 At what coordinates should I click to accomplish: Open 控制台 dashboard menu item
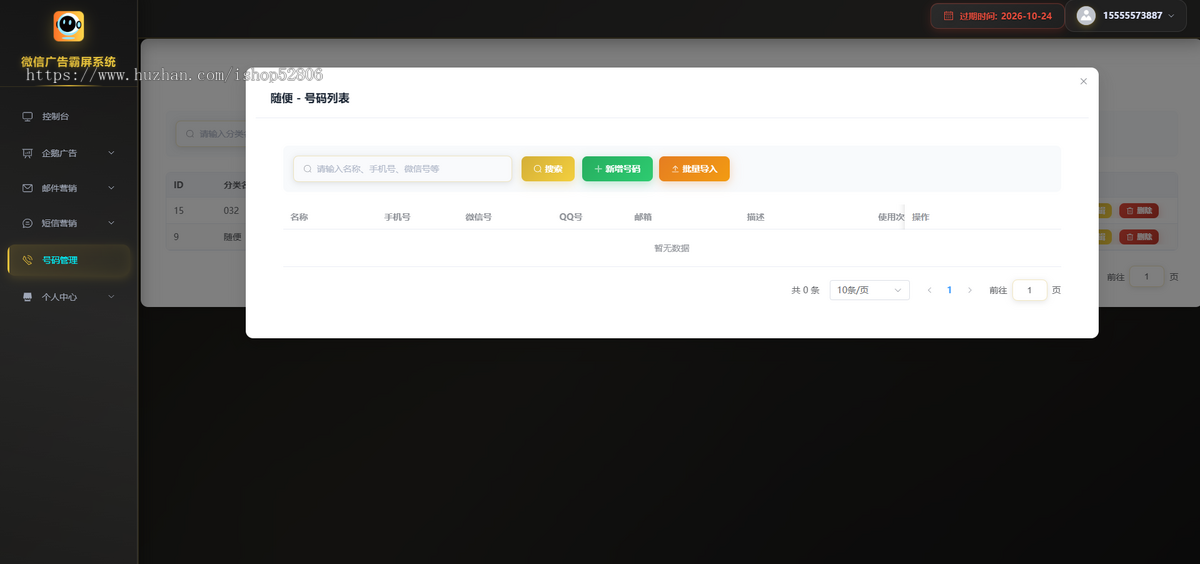68,116
